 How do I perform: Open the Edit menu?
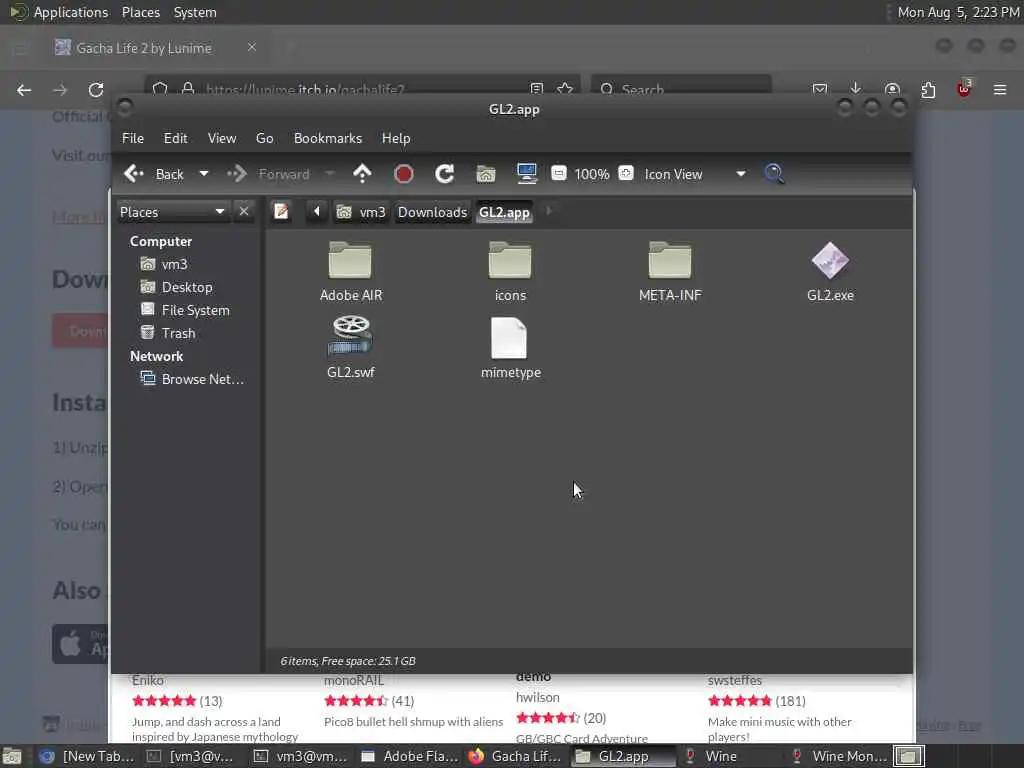click(x=176, y=138)
